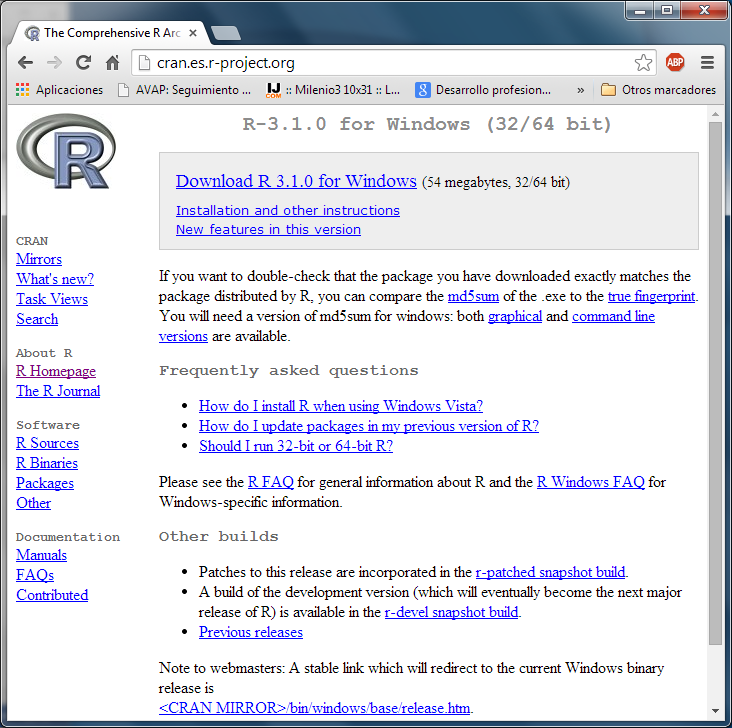Go back with the browser back arrow

(25, 63)
